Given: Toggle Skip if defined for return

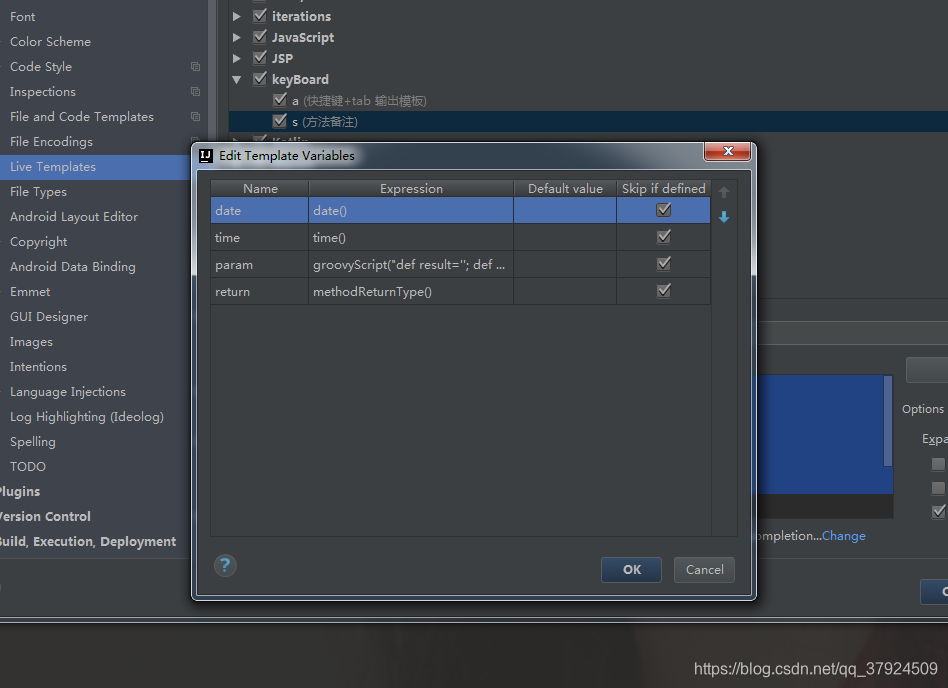Looking at the screenshot, I should [x=664, y=291].
